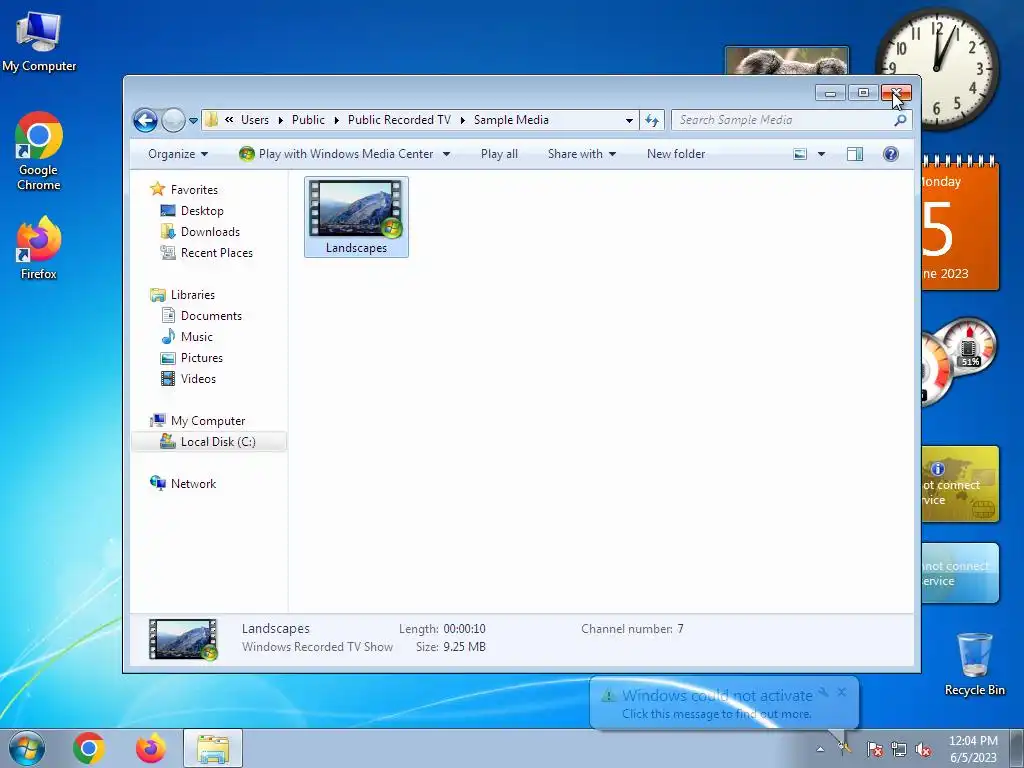Select Local Disk (C:) in navigation pane
Viewport: 1024px width, 768px height.
(209, 442)
